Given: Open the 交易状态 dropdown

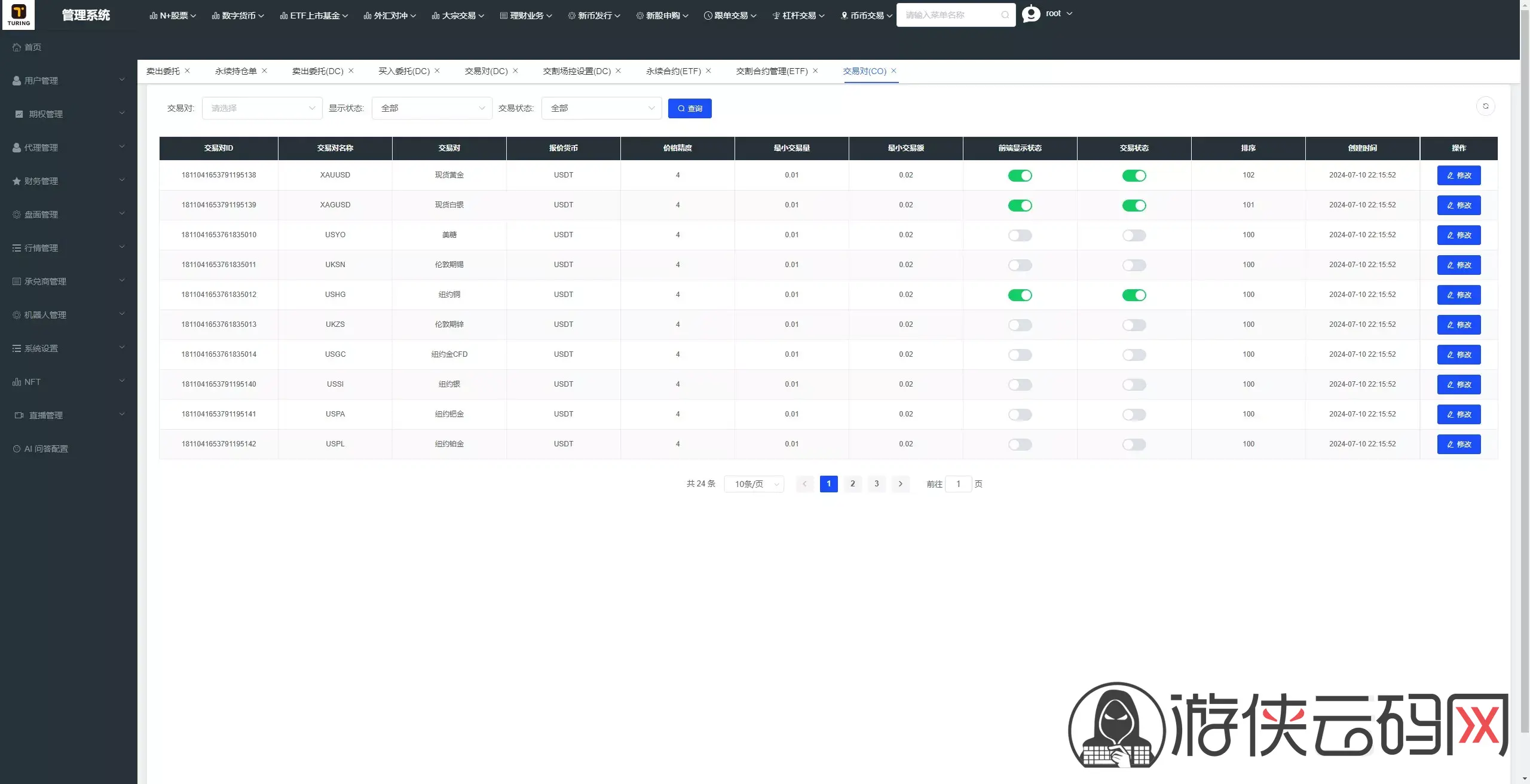Looking at the screenshot, I should (x=602, y=108).
